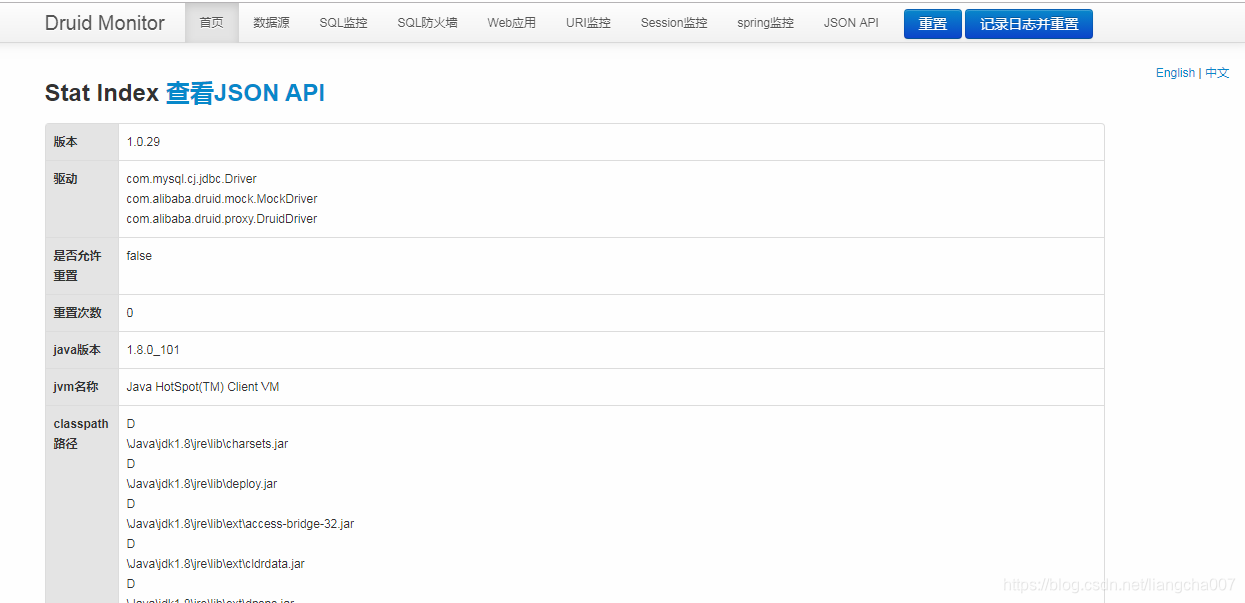Open the SQL防火墙 tab
Viewport: 1245px width, 603px height.
tap(427, 23)
